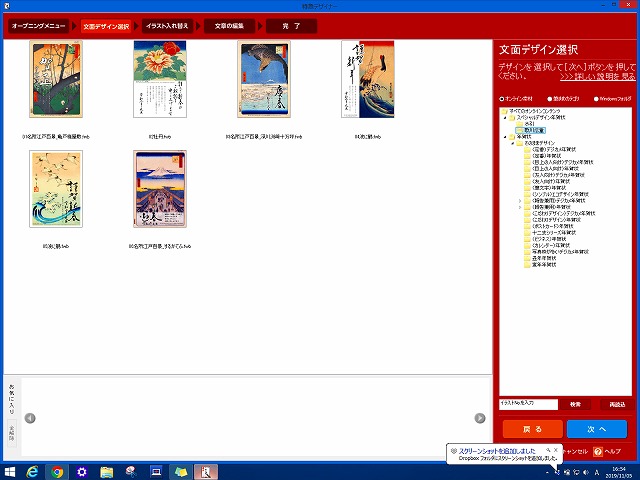Screen dimensions: 640x480
Task: Open 〈こだわりデザイン〉デジカメ年賀状 category
Action: pos(564,213)
